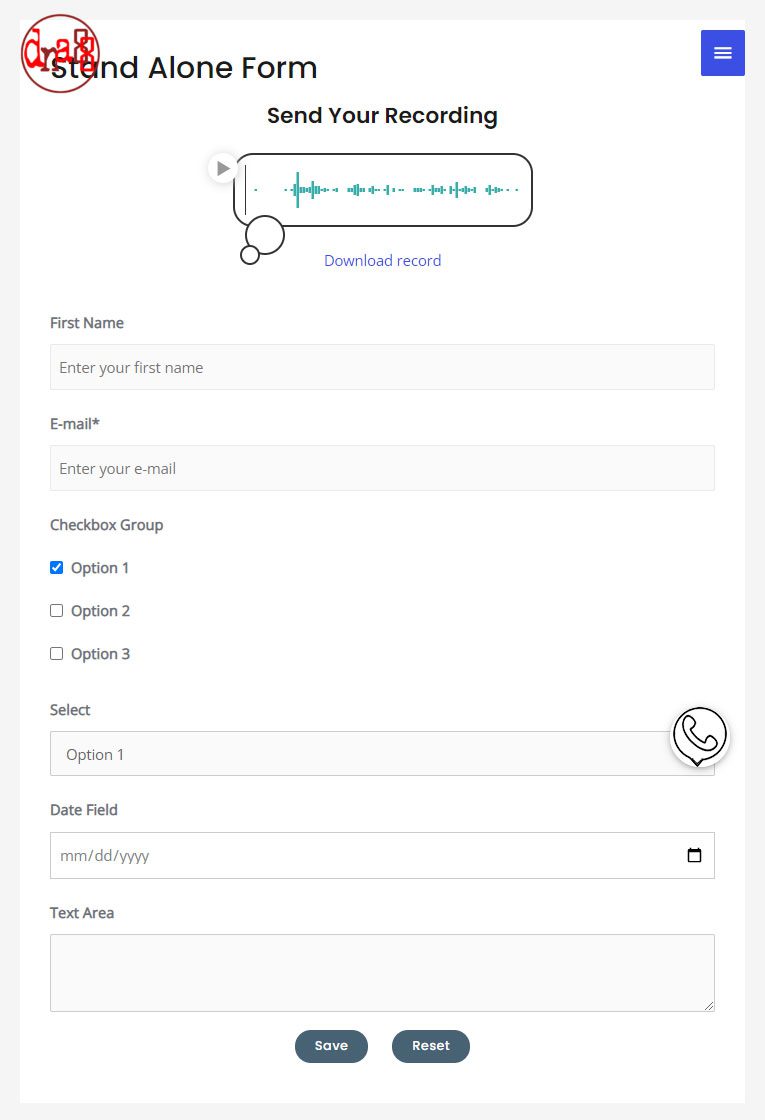
Task: Focus the E-mail input field
Action: (x=382, y=468)
